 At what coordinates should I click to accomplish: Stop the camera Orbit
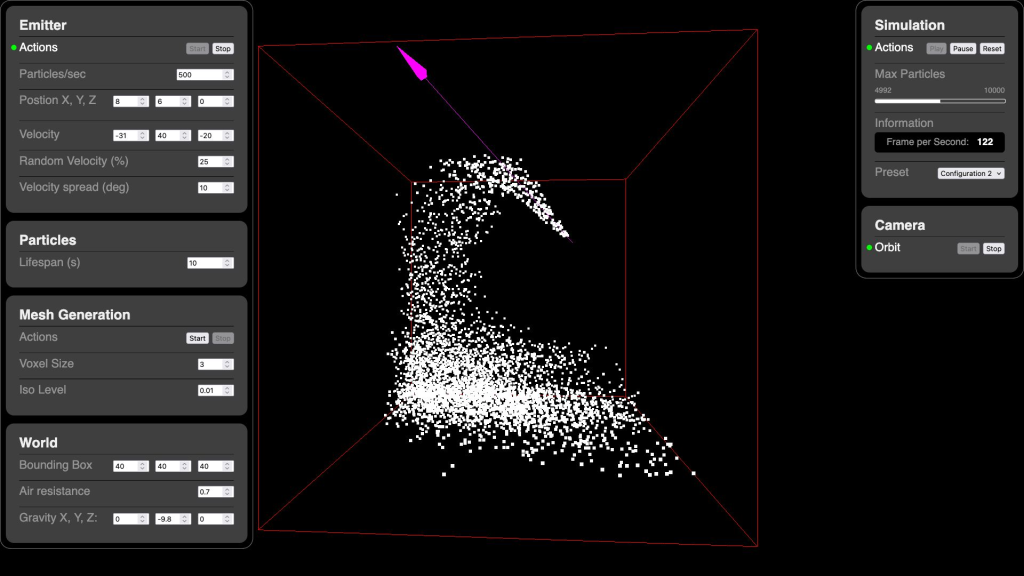(x=993, y=248)
